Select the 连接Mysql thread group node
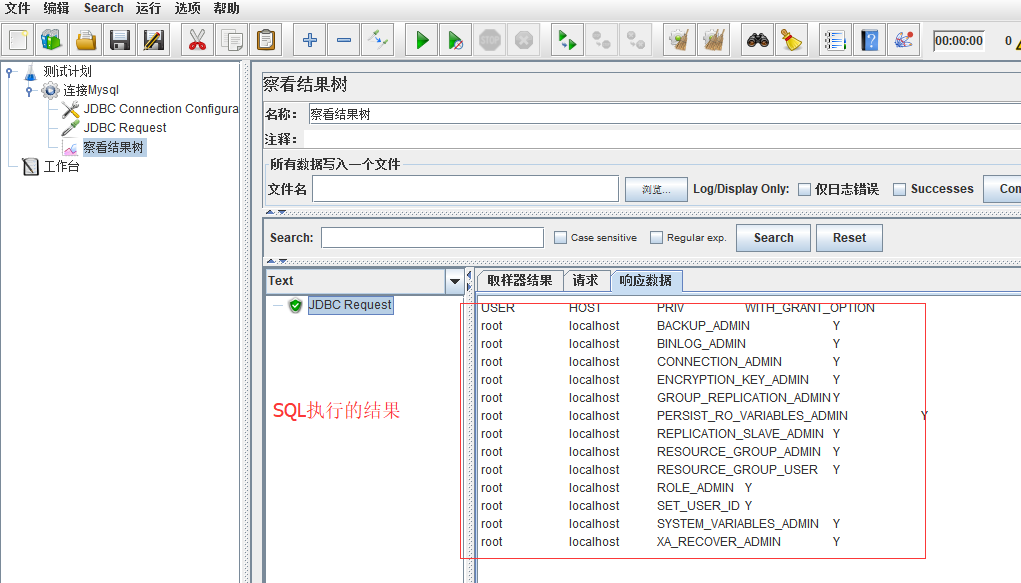Screen dimensions: 1021x583 coord(91,91)
